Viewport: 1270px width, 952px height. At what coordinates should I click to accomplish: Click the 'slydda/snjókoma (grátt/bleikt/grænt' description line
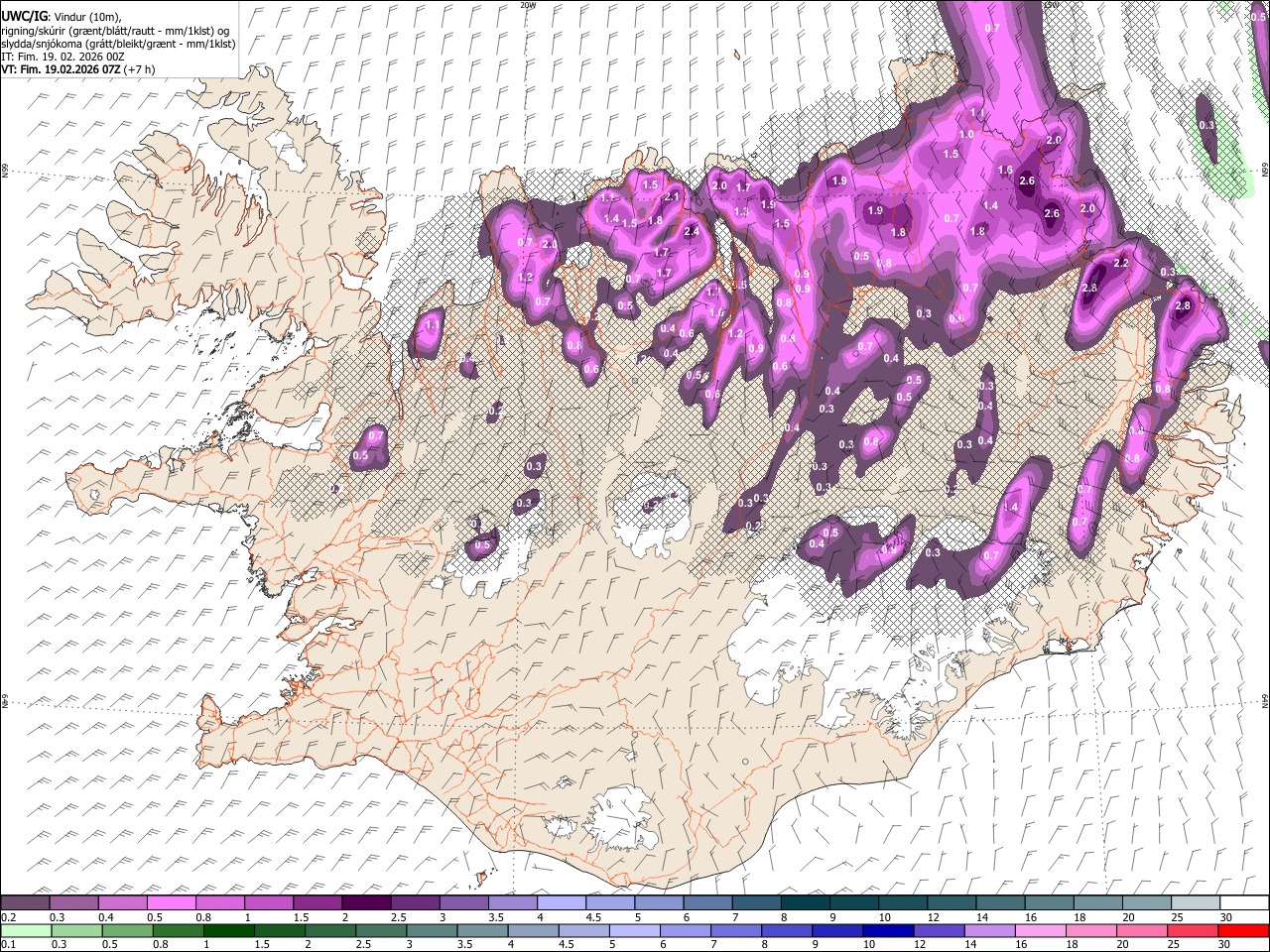coord(118,44)
